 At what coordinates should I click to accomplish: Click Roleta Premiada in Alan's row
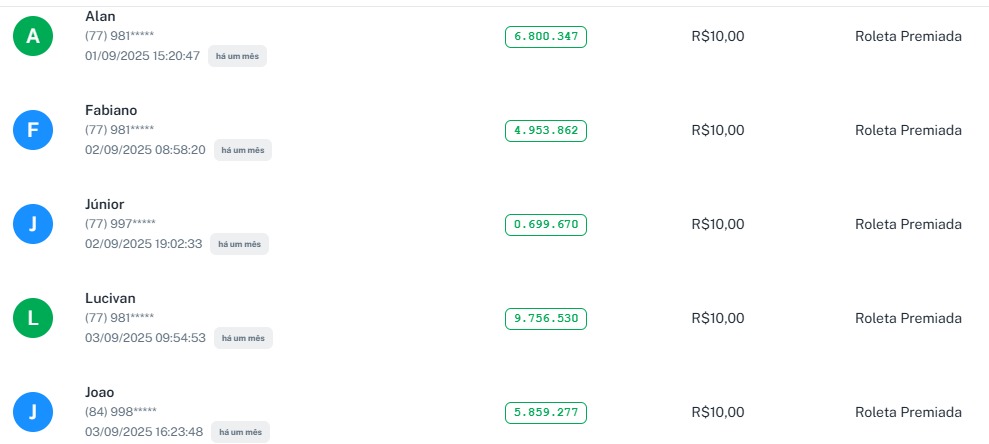[908, 37]
